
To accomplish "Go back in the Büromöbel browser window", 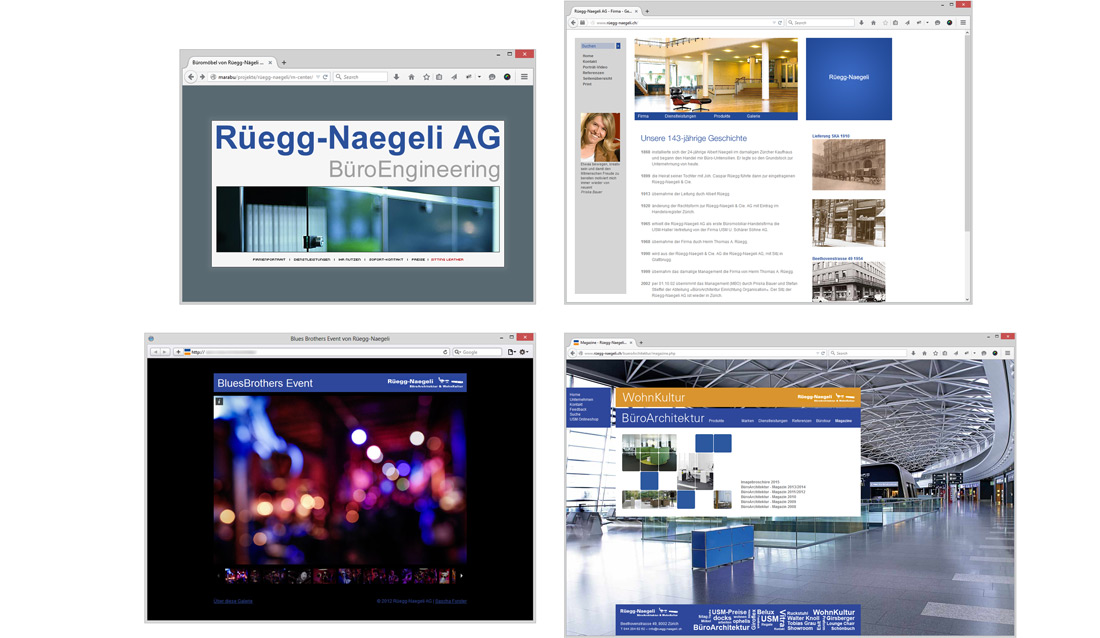I will coord(191,77).
